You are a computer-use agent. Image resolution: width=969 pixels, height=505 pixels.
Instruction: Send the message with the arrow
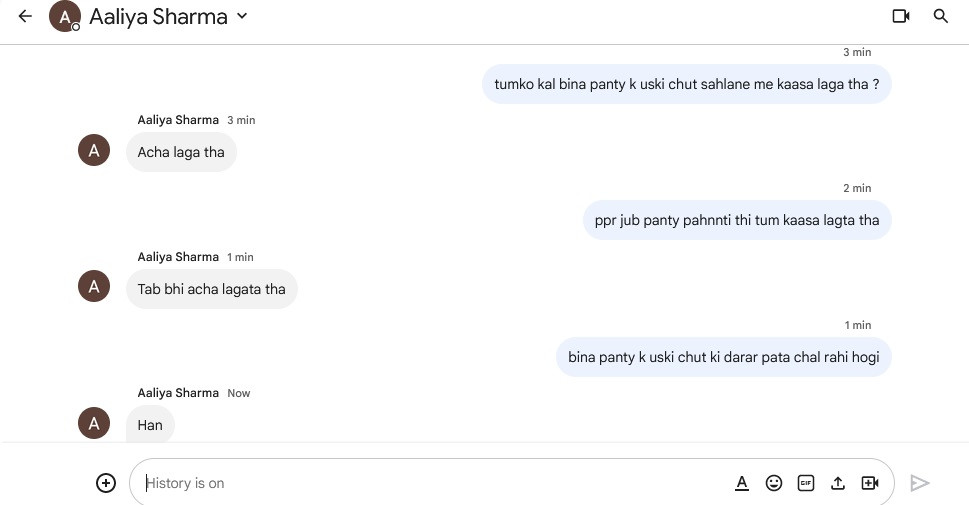(920, 483)
